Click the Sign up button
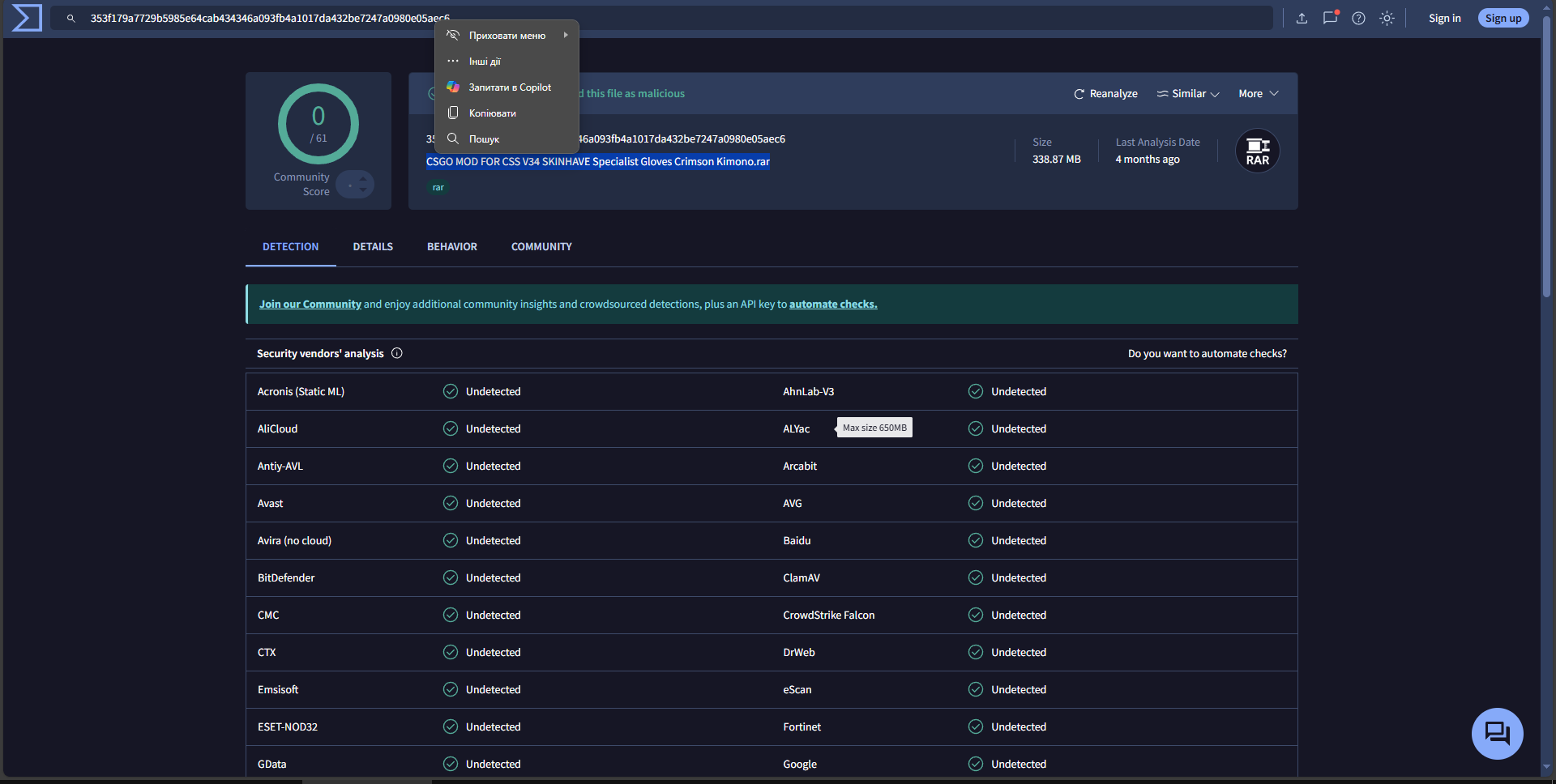This screenshot has height=784, width=1556. [x=1503, y=18]
